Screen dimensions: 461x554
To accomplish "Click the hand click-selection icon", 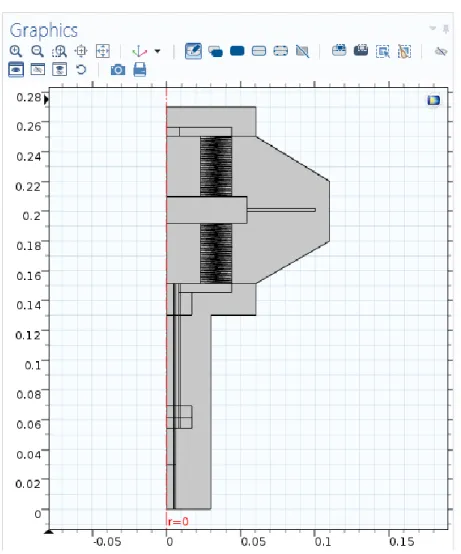I will pos(404,52).
